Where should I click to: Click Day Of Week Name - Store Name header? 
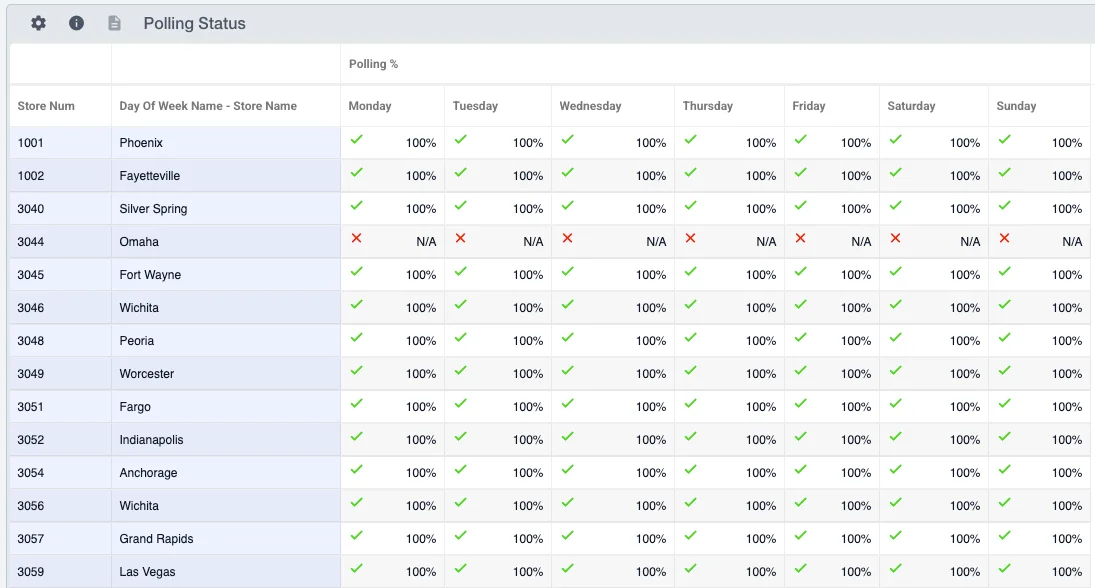click(x=208, y=105)
